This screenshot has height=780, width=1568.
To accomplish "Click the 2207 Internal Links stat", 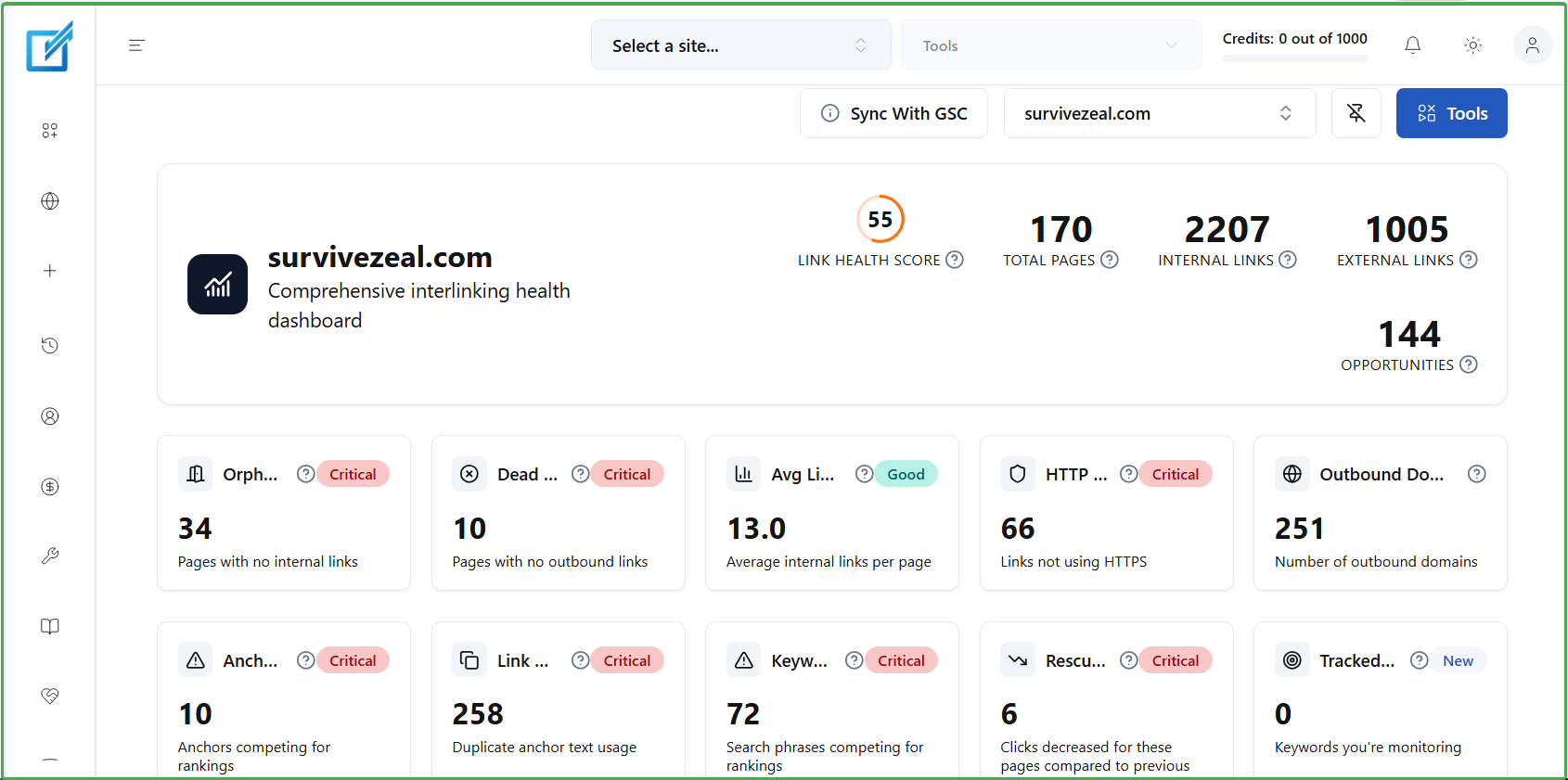I will (1227, 240).
